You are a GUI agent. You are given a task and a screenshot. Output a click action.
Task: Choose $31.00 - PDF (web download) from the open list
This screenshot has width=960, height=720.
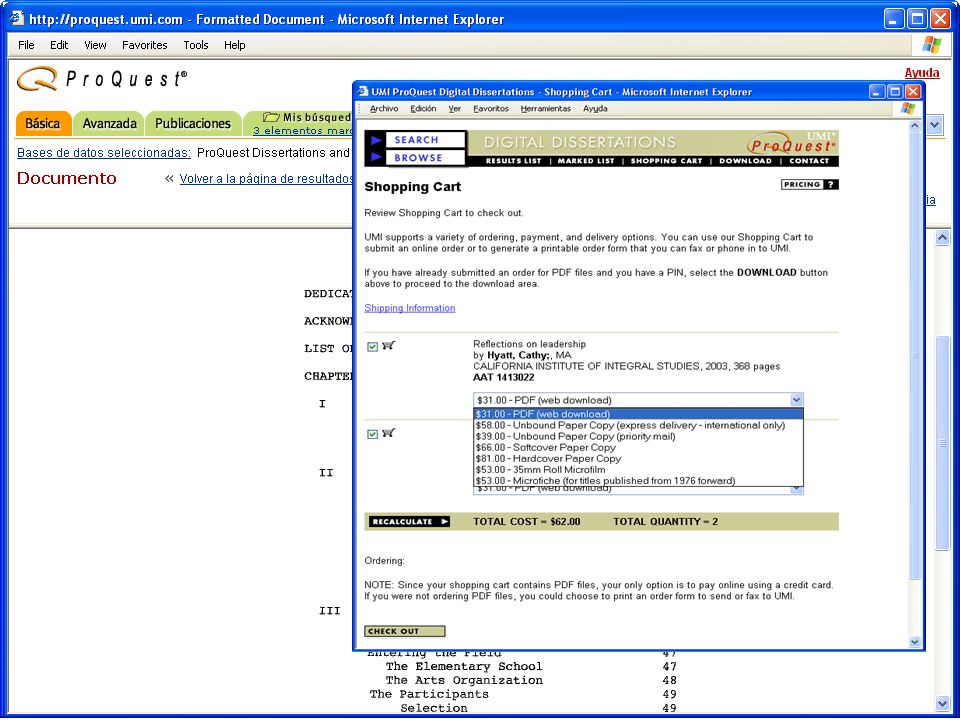[638, 414]
